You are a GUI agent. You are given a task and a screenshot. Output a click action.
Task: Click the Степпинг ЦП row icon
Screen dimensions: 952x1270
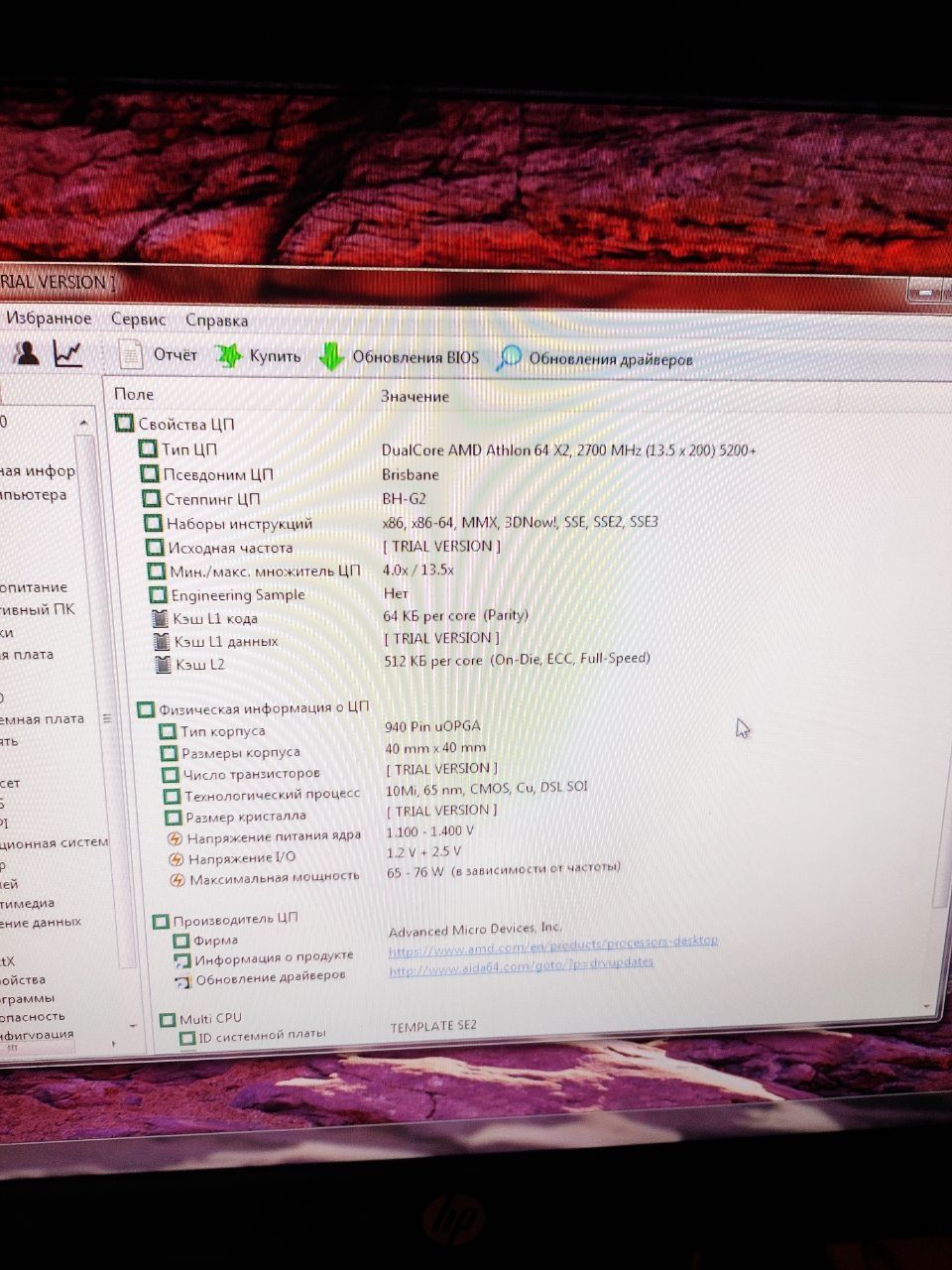[x=151, y=498]
